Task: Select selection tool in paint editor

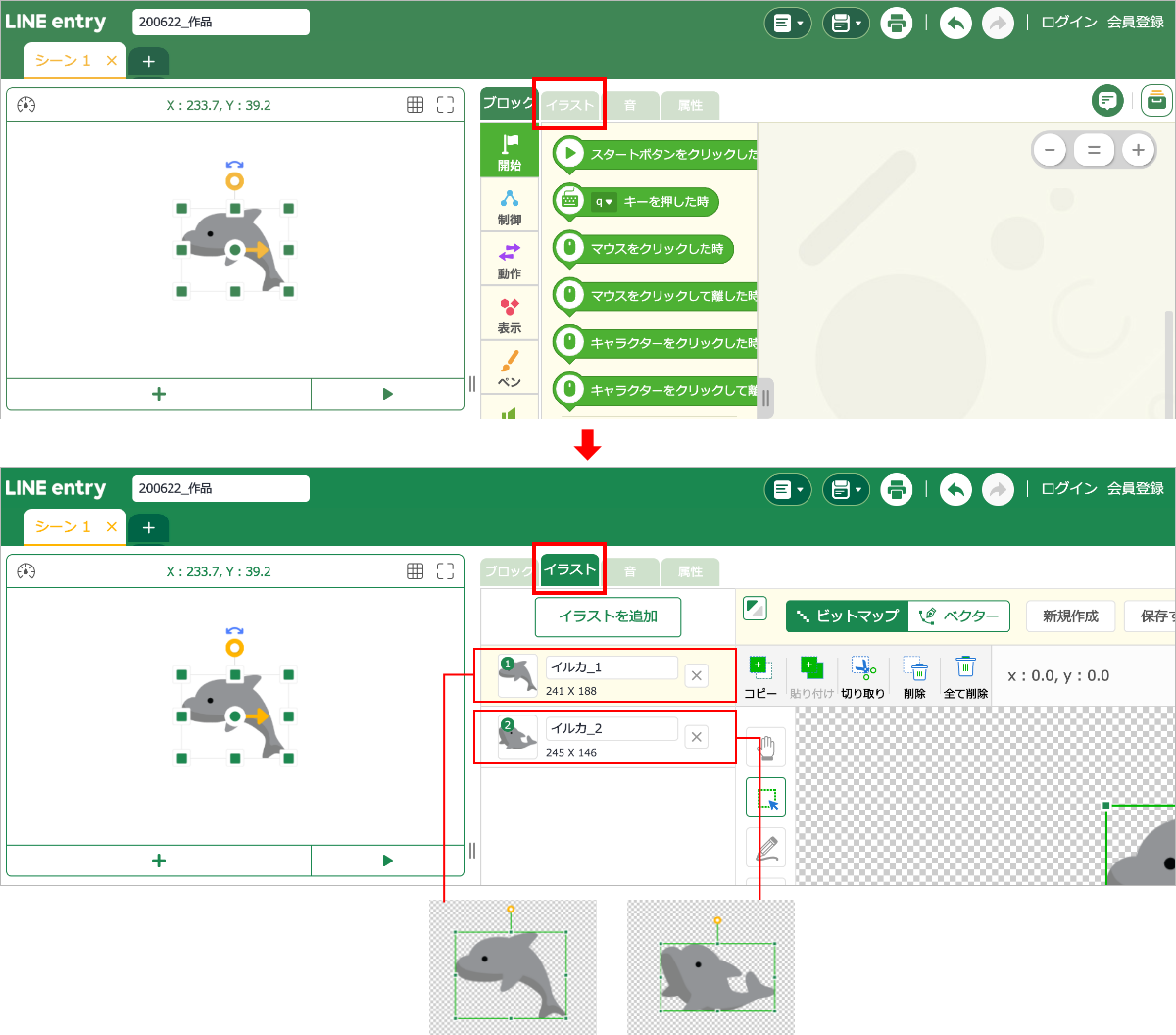Action: tap(766, 798)
